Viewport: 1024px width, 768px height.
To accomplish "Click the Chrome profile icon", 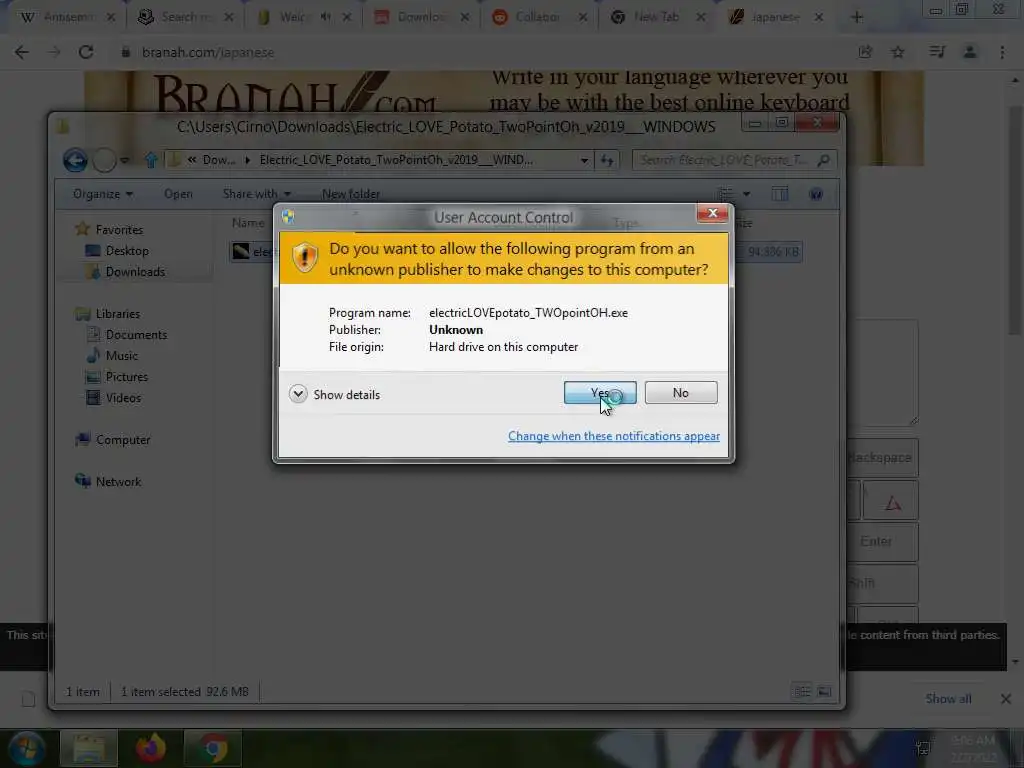I will pyautogui.click(x=970, y=52).
